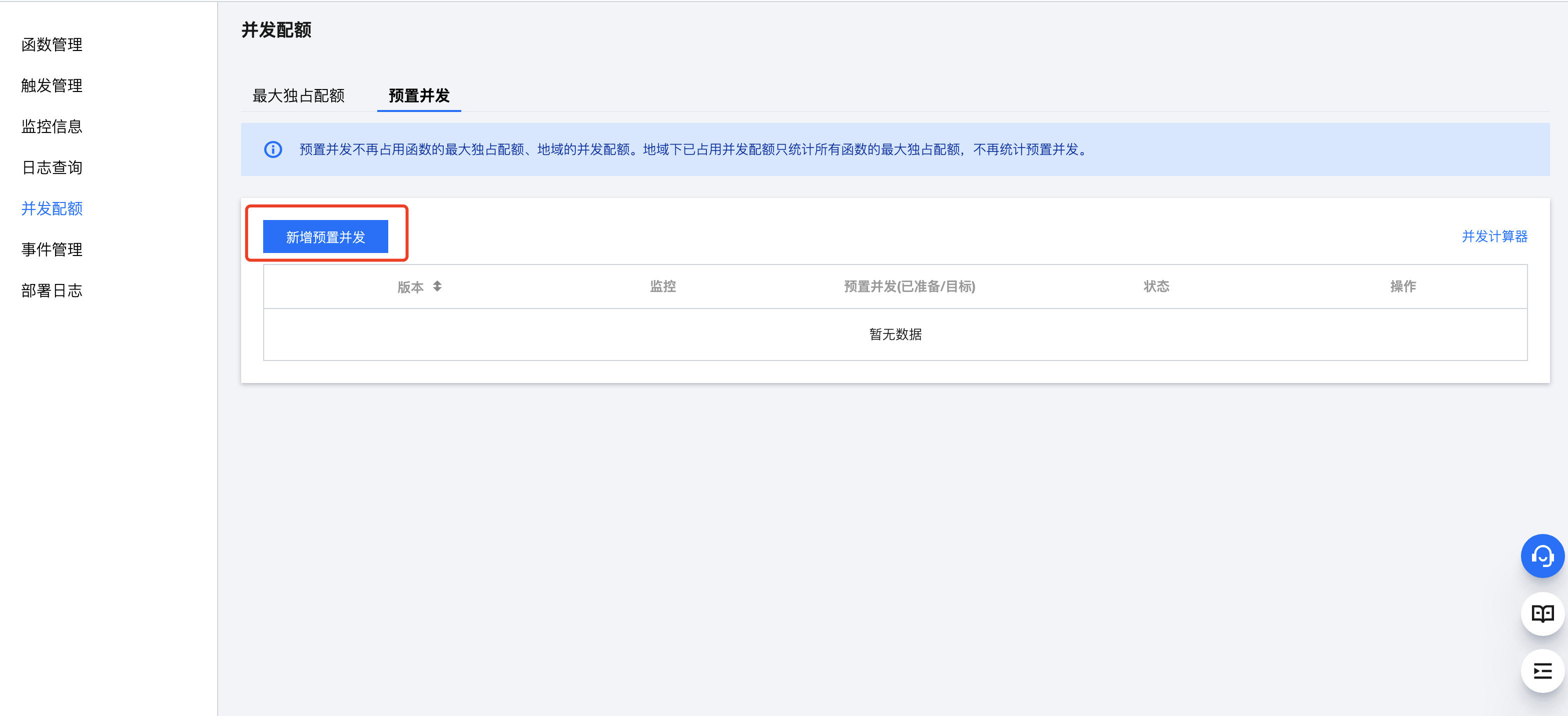Open the 并发计算器 link
This screenshot has height=716, width=1568.
click(1494, 236)
